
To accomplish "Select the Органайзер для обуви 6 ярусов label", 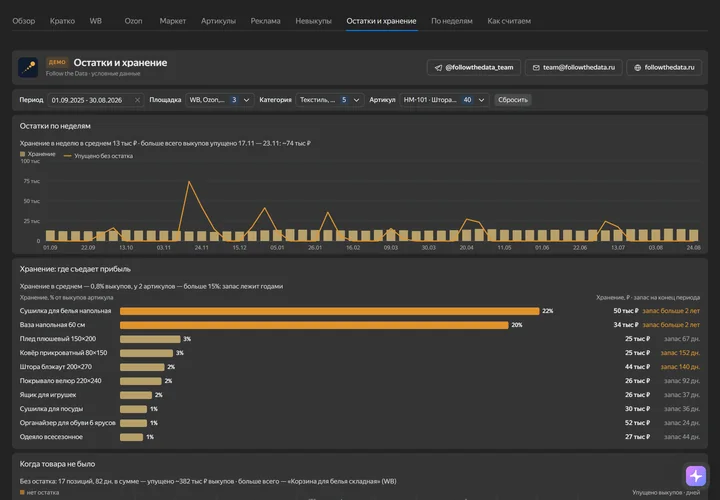I will [x=68, y=423].
